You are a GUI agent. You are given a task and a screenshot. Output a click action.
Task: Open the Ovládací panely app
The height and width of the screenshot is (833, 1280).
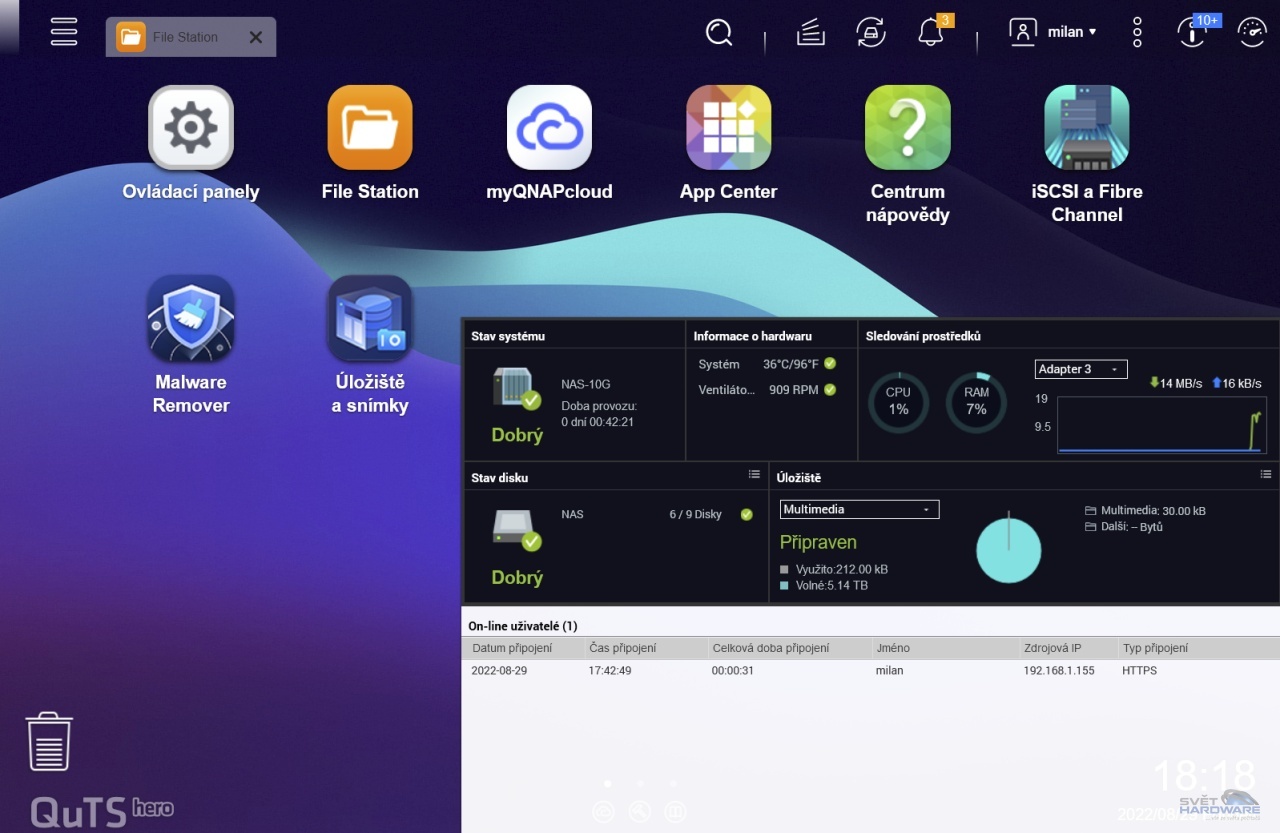pyautogui.click(x=191, y=128)
